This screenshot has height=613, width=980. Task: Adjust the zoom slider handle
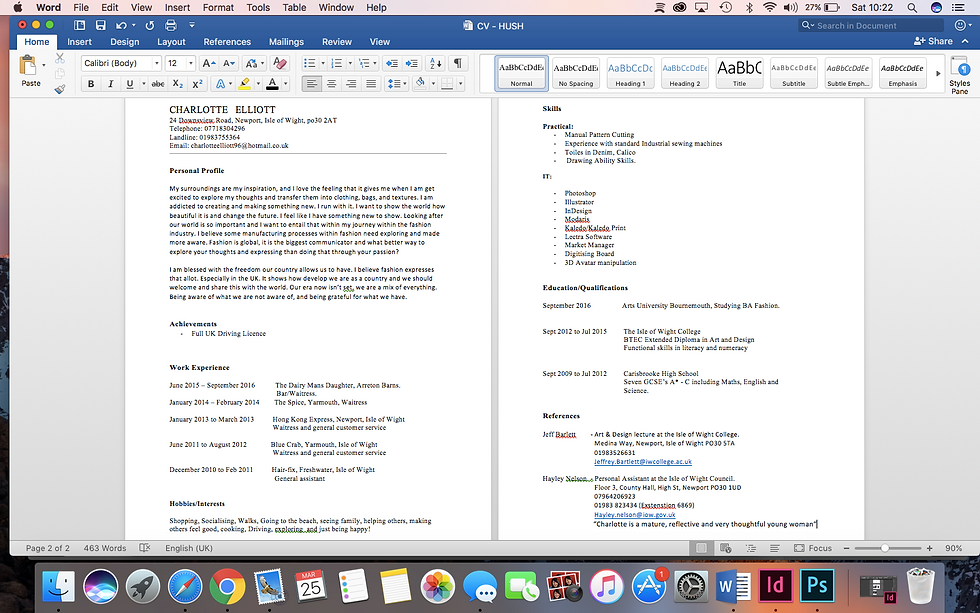point(884,548)
